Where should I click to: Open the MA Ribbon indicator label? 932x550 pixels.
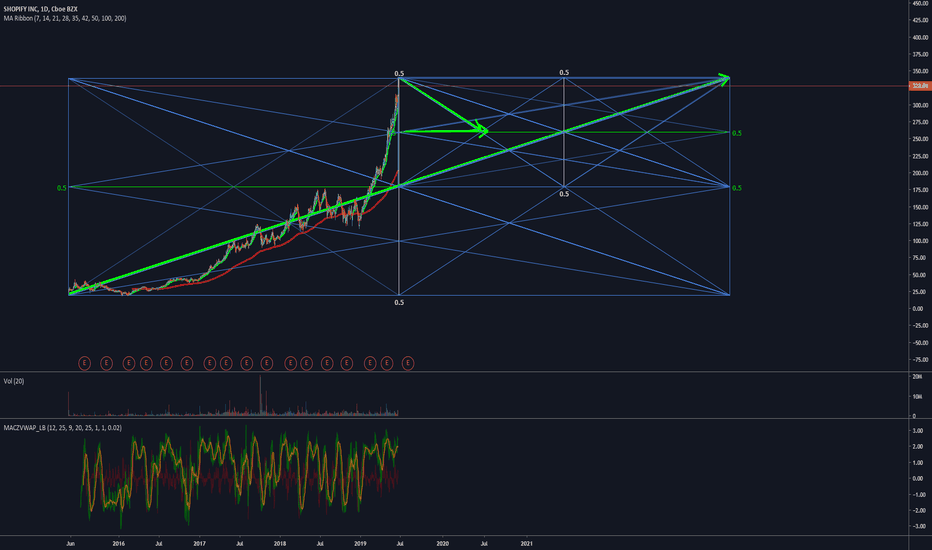tap(65, 18)
